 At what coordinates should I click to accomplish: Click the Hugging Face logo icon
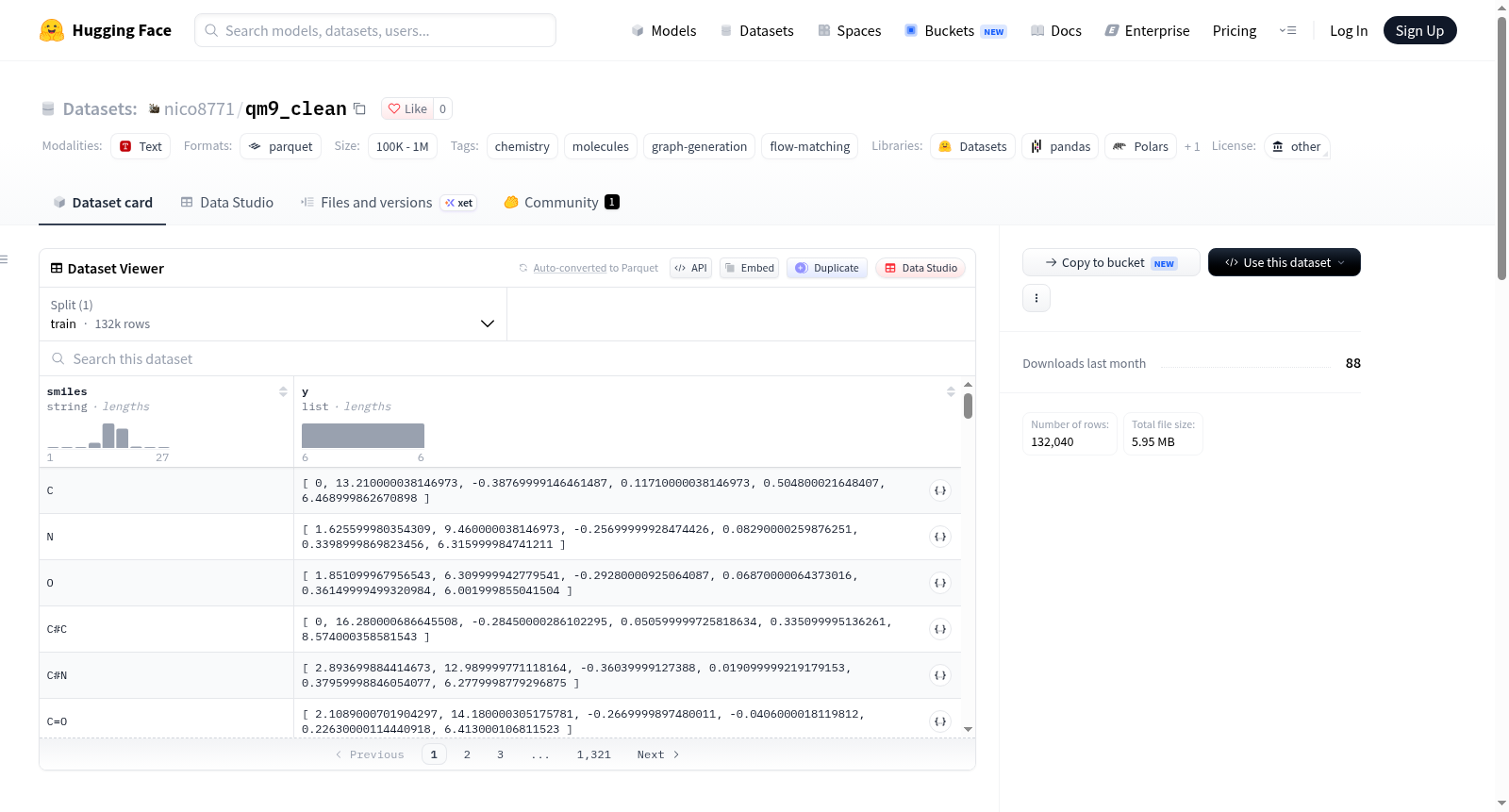(x=52, y=30)
